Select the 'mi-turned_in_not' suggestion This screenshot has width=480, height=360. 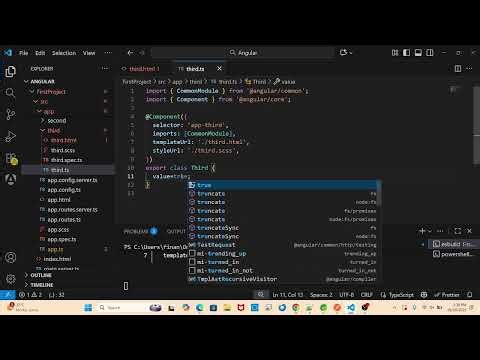[283, 270]
